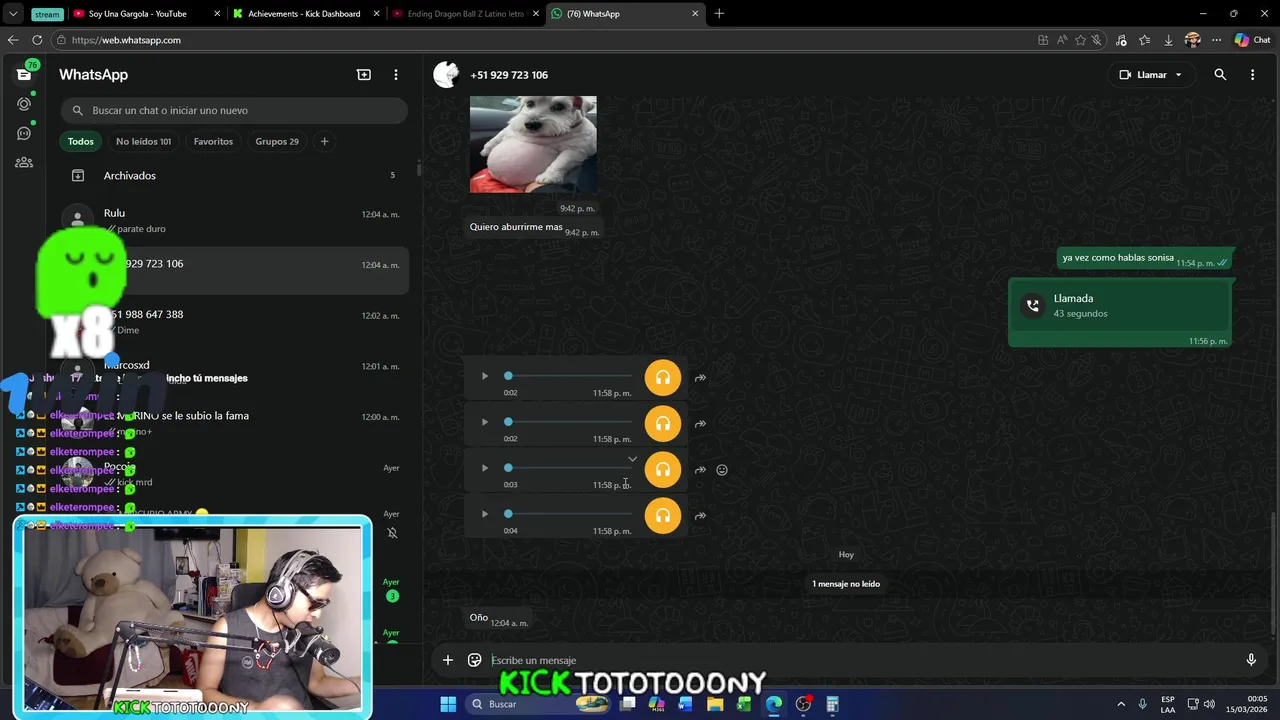Click the voice message microphone icon
The image size is (1280, 720).
point(1251,660)
